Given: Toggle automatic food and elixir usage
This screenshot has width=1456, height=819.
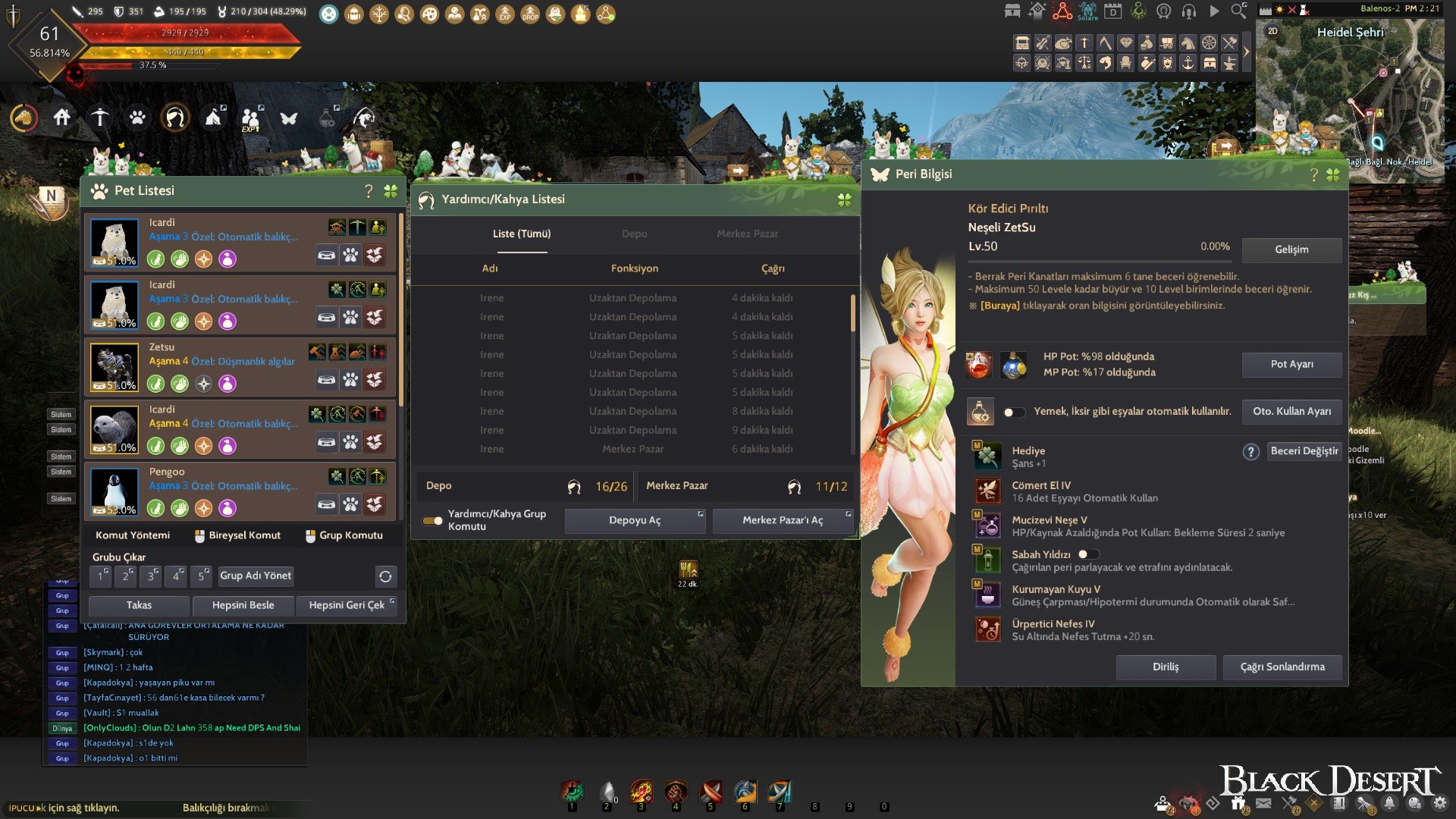Looking at the screenshot, I should [x=1014, y=413].
